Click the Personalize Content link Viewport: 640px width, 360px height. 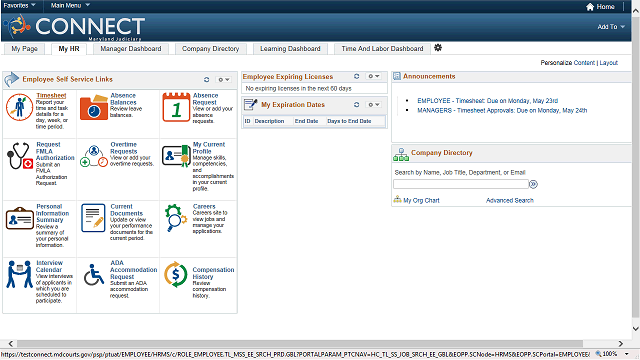coord(584,62)
